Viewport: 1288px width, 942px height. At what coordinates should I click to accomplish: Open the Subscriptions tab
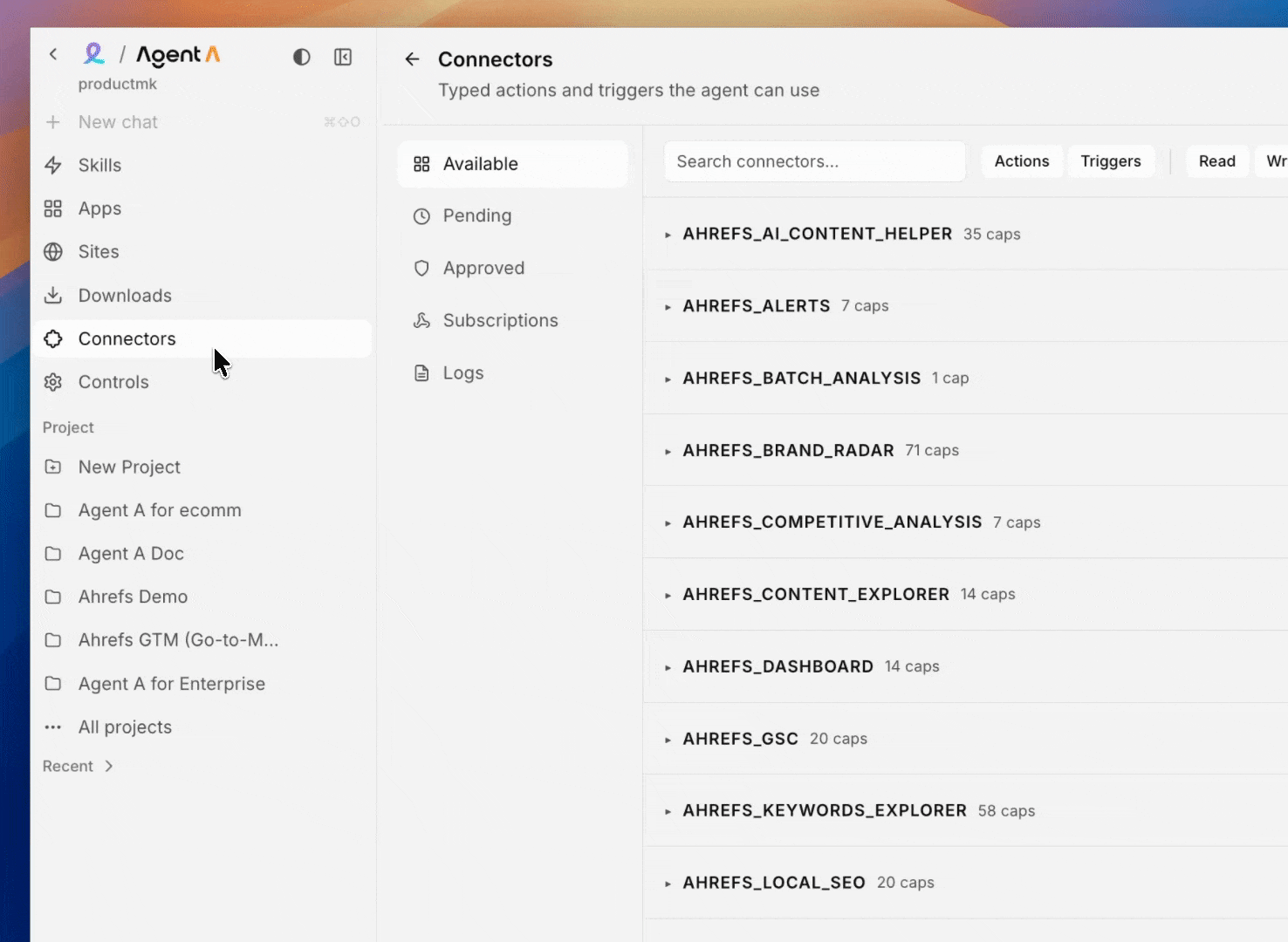coord(512,321)
